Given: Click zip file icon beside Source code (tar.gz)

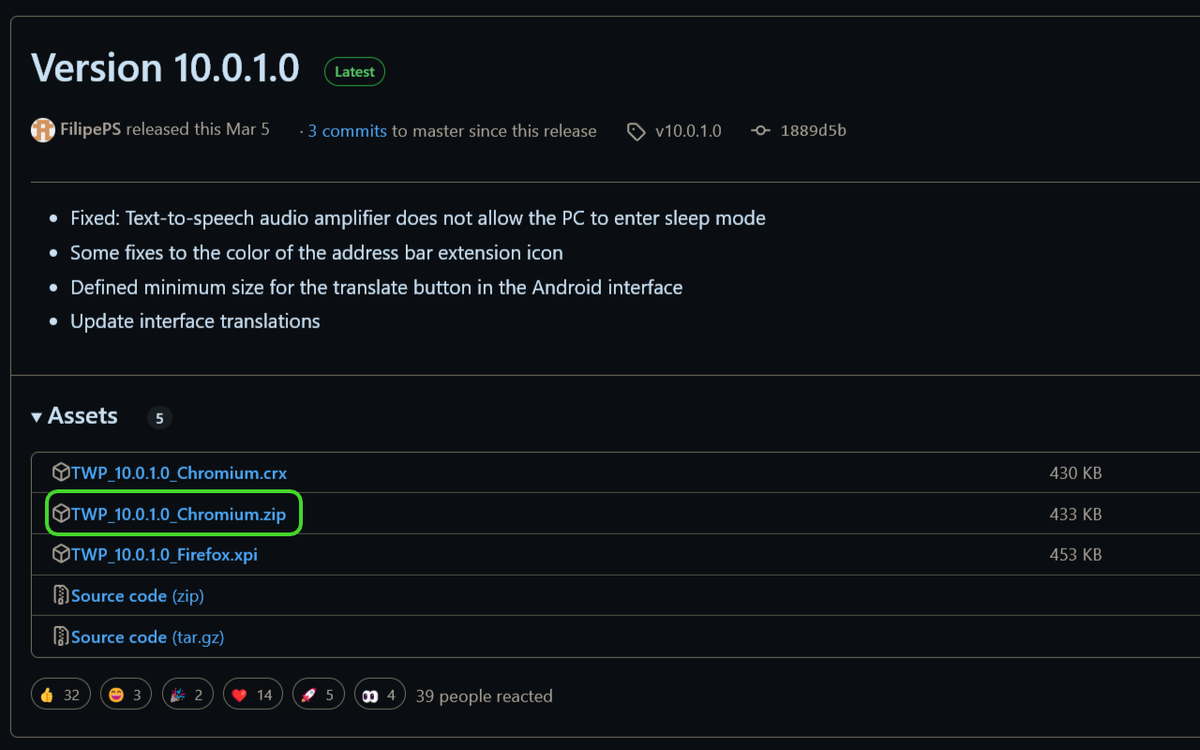Looking at the screenshot, I should point(61,636).
